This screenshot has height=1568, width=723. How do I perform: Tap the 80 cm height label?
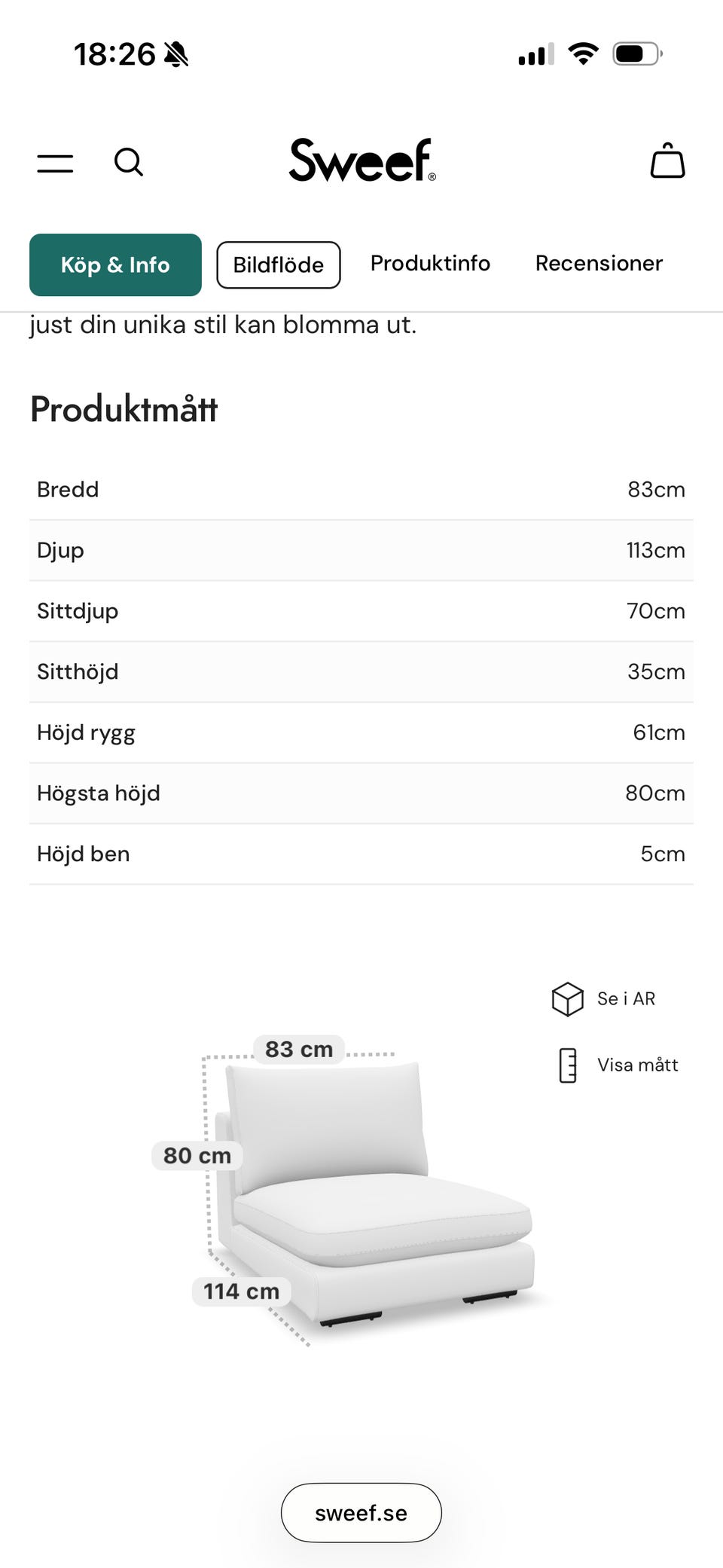tap(197, 1155)
